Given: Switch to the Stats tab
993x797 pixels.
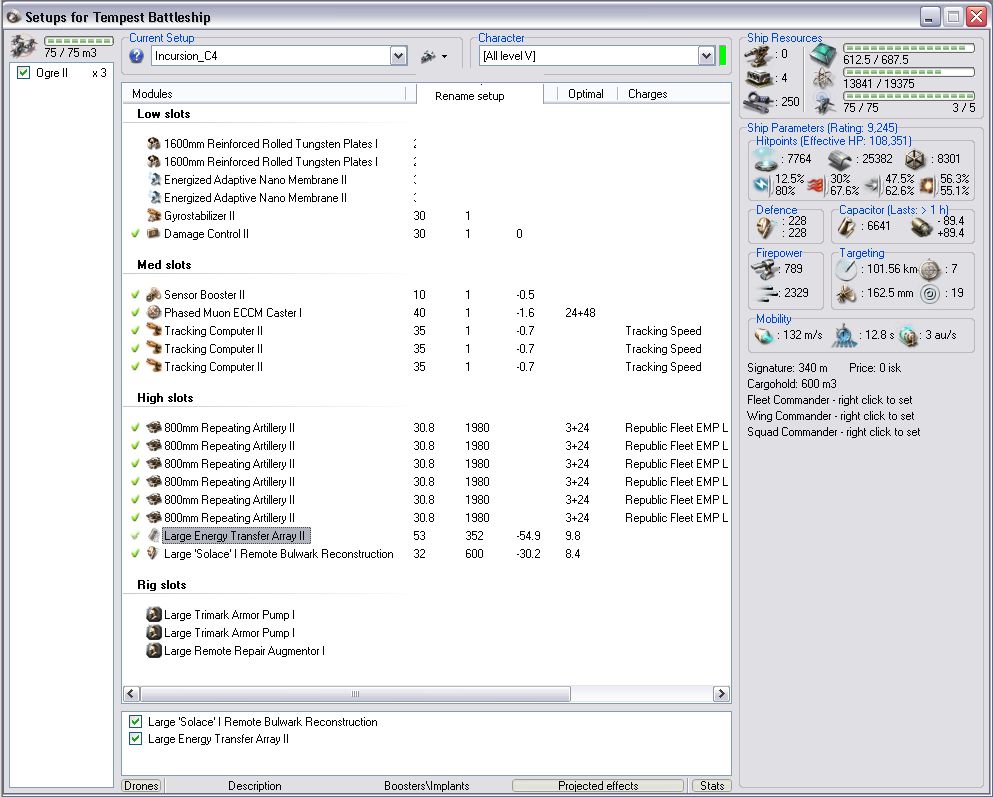Looking at the screenshot, I should tap(712, 786).
